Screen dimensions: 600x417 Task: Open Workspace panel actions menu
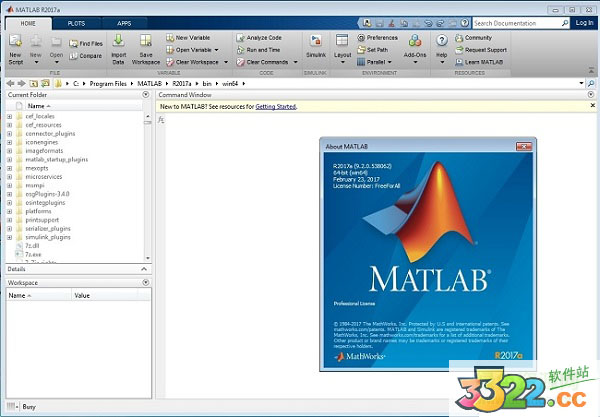(x=145, y=282)
